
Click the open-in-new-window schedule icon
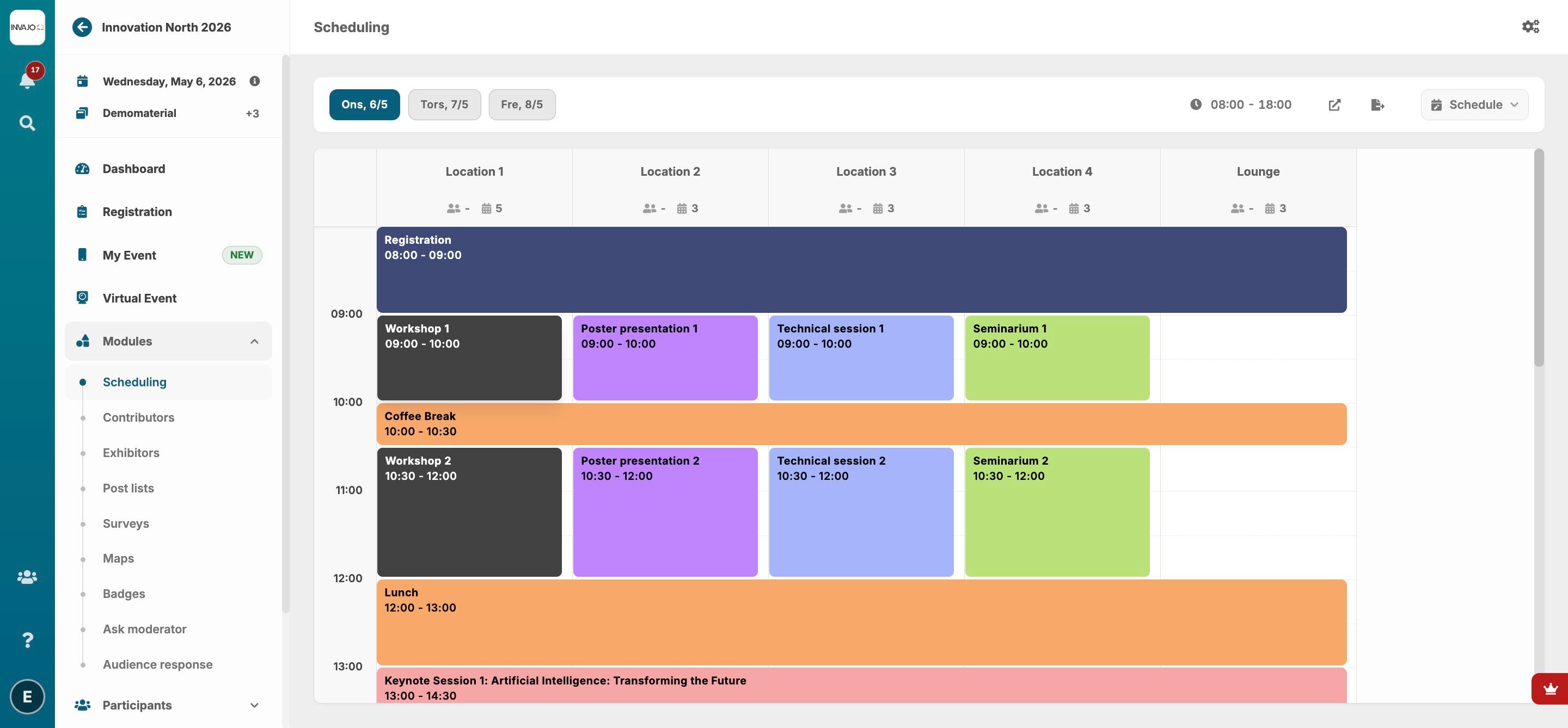(x=1334, y=104)
